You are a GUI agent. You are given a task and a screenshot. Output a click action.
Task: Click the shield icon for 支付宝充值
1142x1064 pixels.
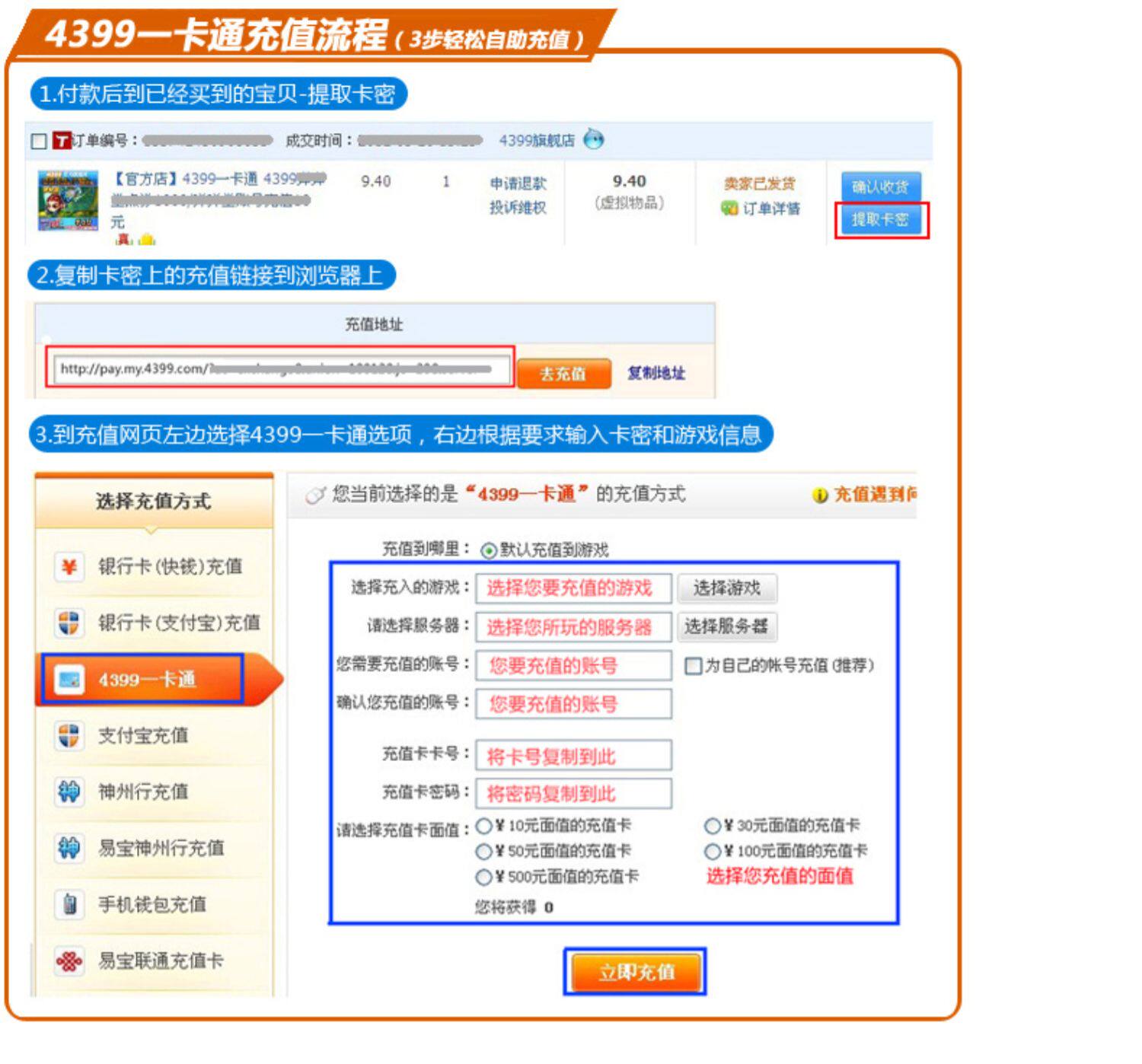(69, 736)
